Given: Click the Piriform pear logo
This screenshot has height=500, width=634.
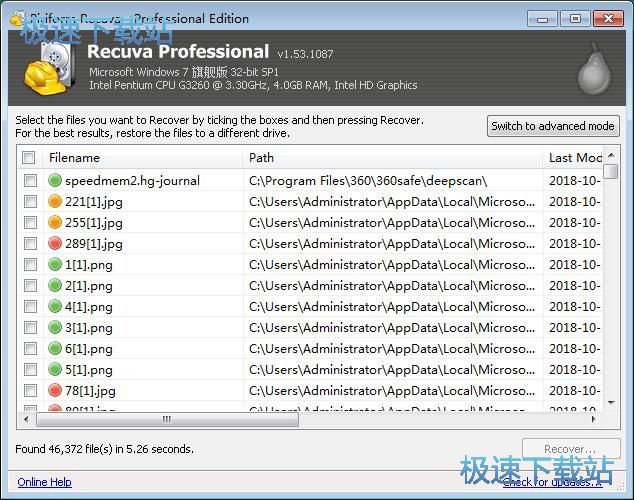Looking at the screenshot, I should (x=594, y=69).
